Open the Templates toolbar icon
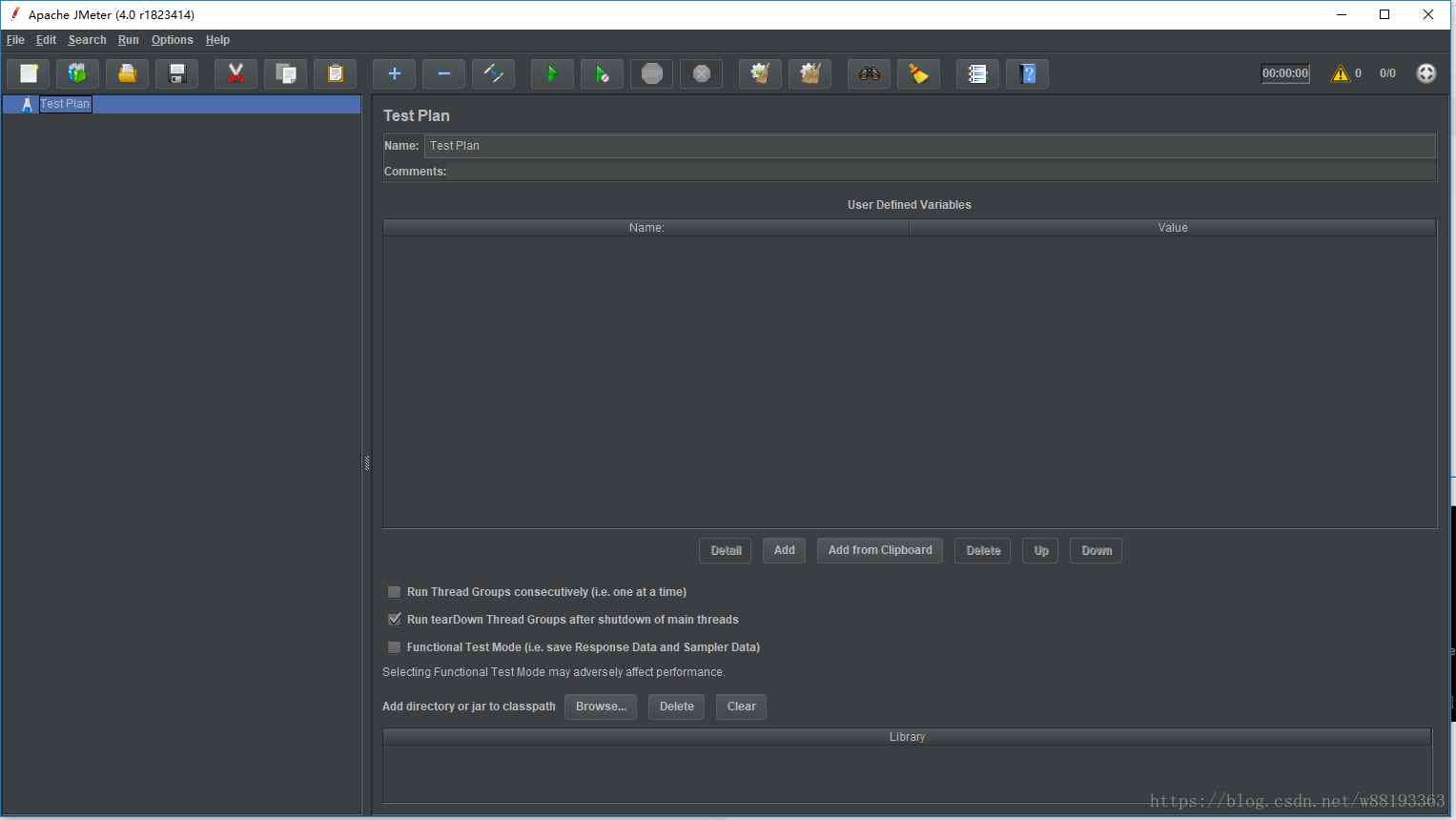The width and height of the screenshot is (1456, 820). (78, 73)
